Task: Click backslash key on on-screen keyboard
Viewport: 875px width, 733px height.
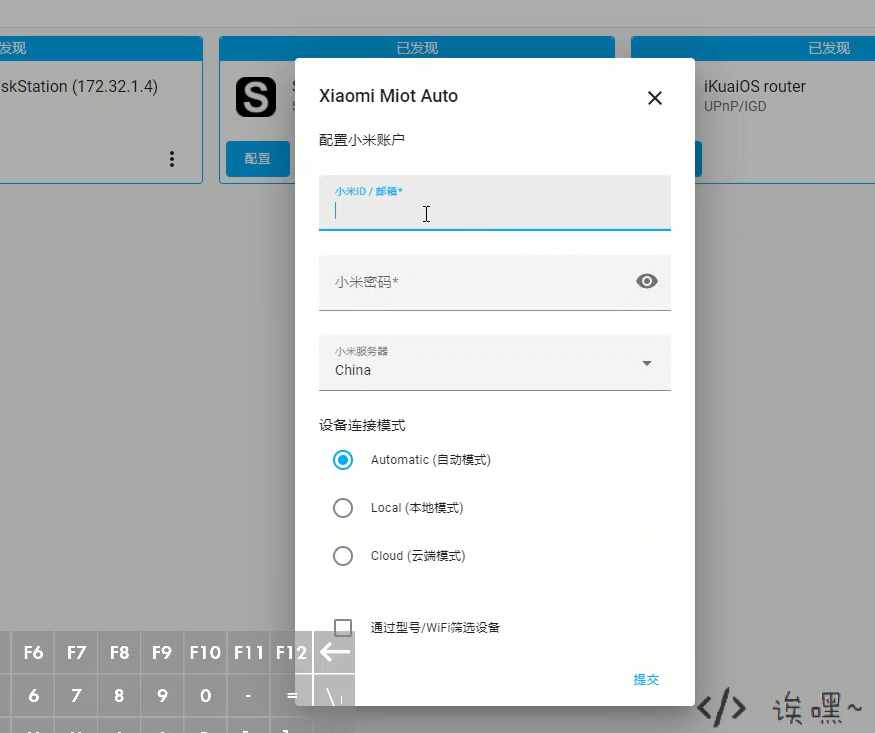Action: pyautogui.click(x=334, y=696)
